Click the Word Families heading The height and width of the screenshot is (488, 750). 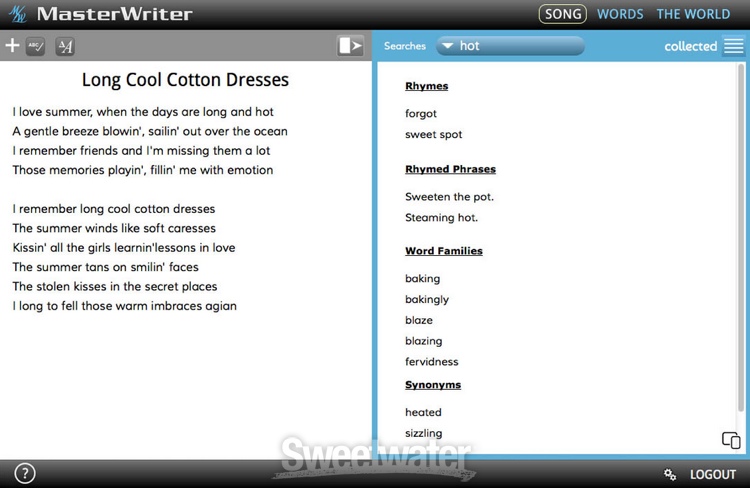click(443, 251)
